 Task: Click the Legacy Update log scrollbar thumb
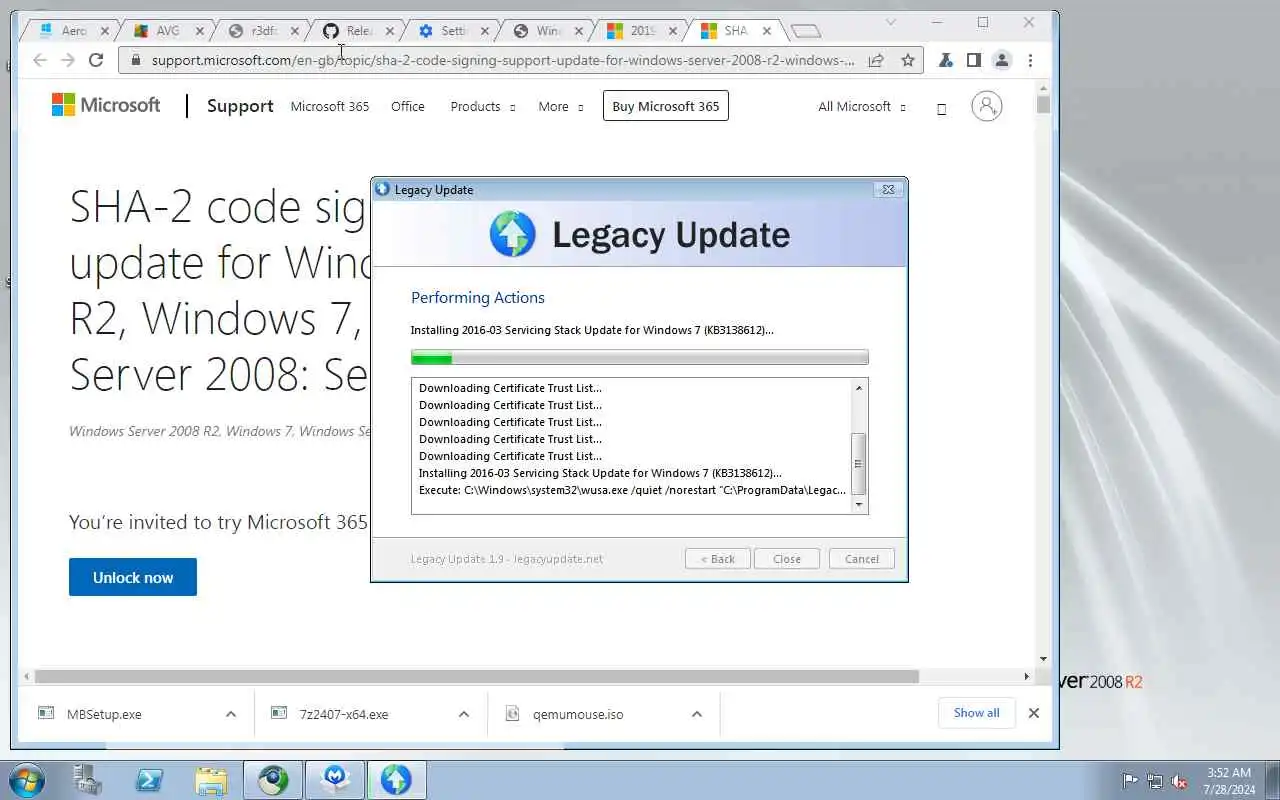pos(858,464)
